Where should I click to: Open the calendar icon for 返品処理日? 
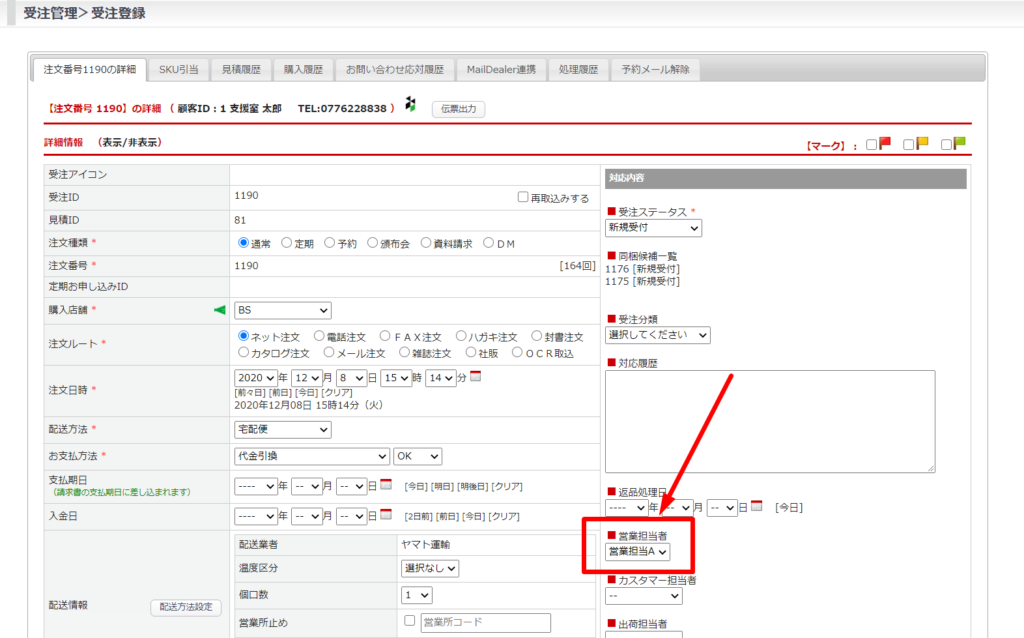click(757, 507)
